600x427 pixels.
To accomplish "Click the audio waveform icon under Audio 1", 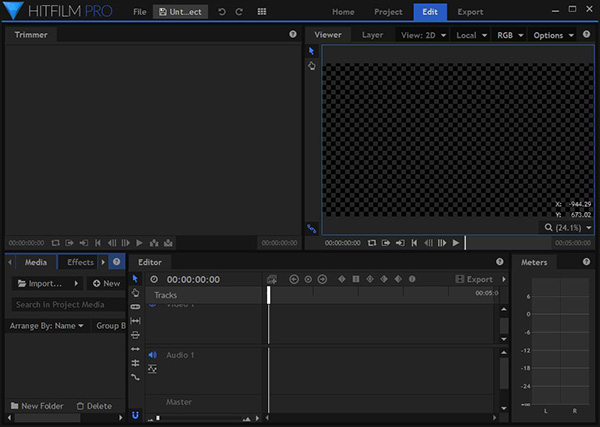I will coord(152,369).
